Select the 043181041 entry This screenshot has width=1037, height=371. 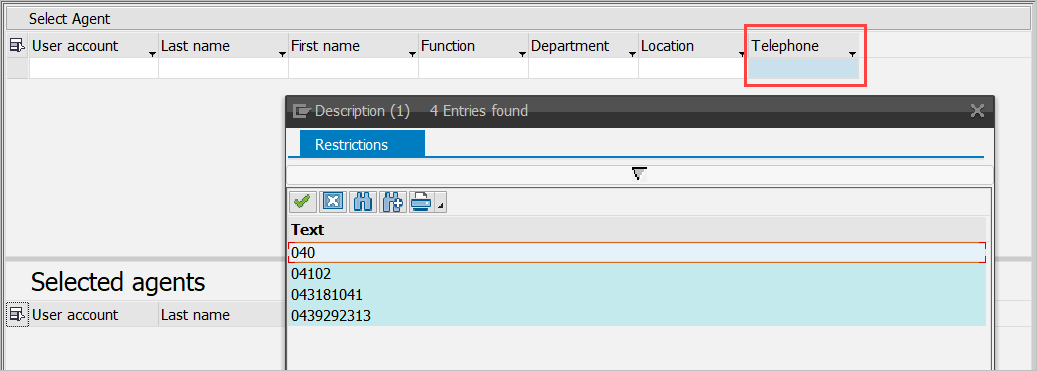pyautogui.click(x=637, y=295)
